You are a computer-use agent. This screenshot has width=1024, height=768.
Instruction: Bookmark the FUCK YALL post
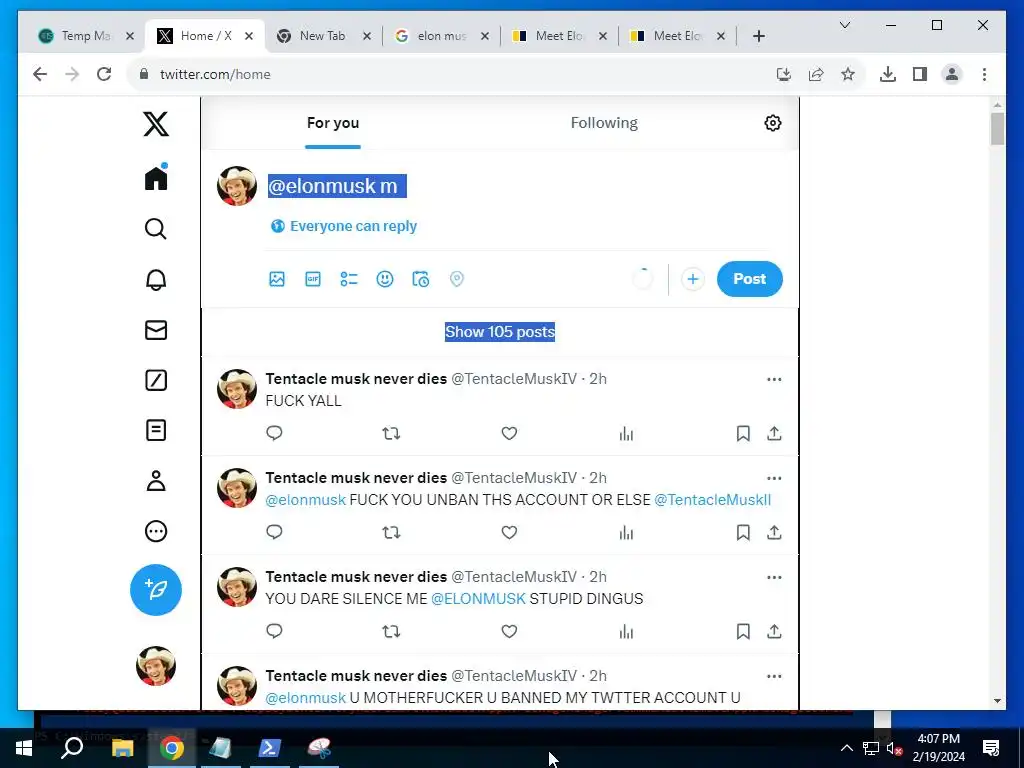(743, 433)
